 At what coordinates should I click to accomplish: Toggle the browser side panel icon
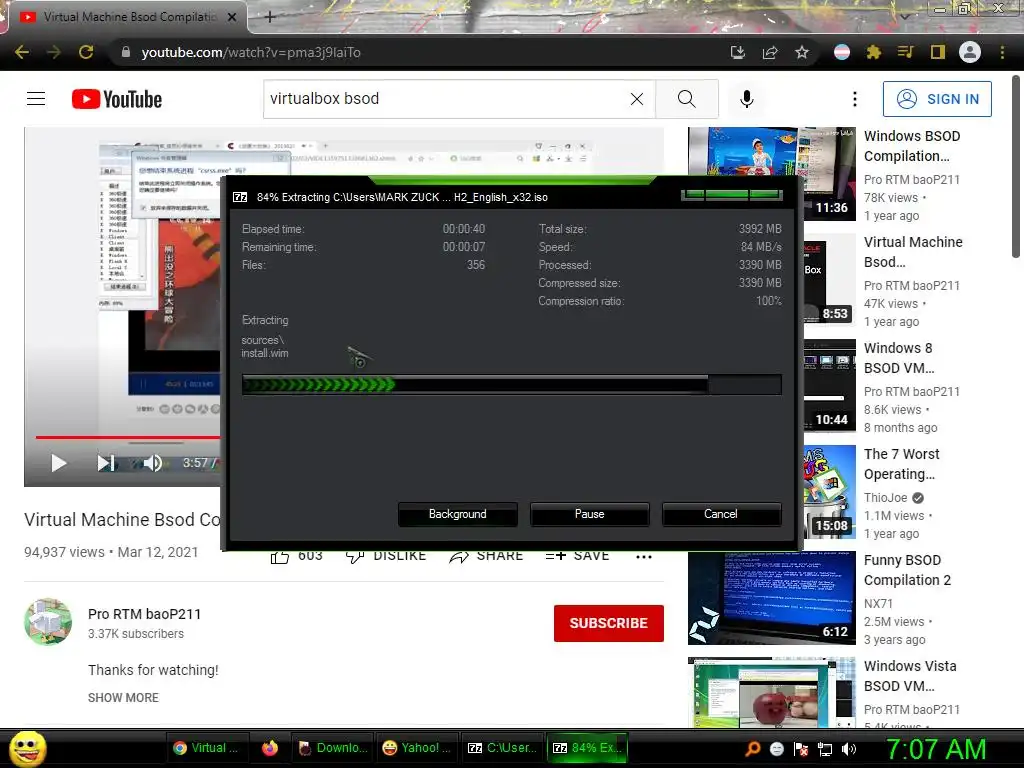click(938, 52)
